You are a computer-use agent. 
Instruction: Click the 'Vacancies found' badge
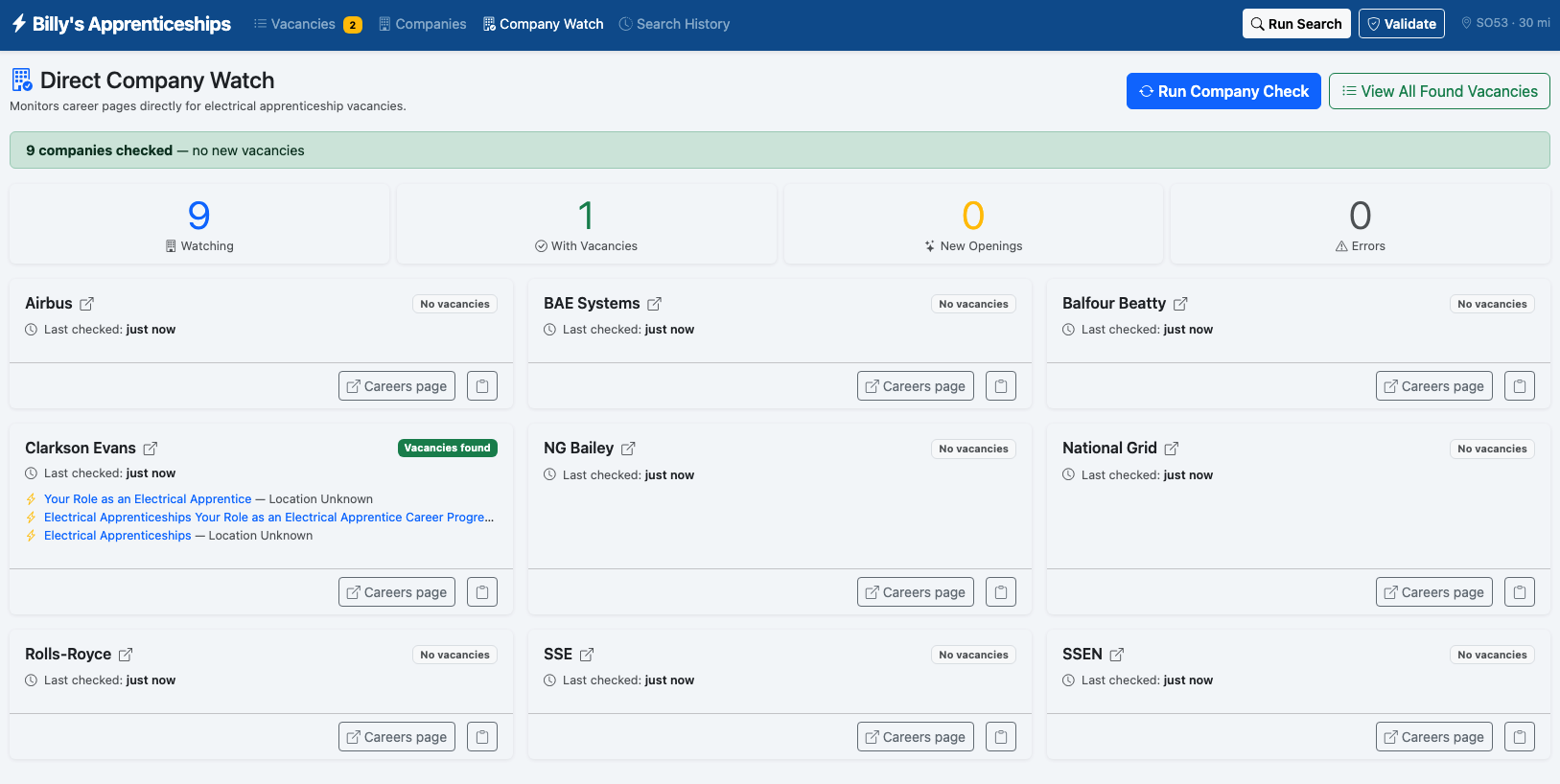[448, 449]
